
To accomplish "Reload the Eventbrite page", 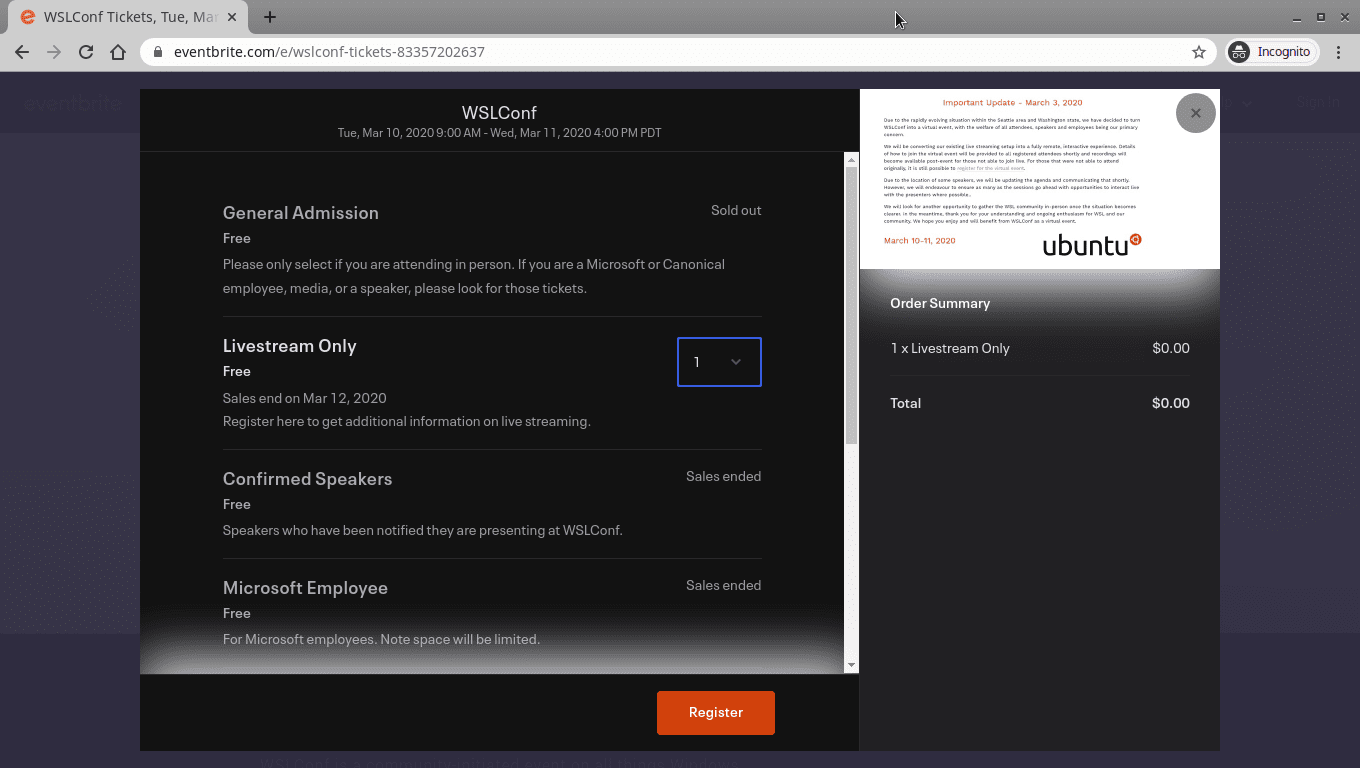I will pyautogui.click(x=86, y=52).
